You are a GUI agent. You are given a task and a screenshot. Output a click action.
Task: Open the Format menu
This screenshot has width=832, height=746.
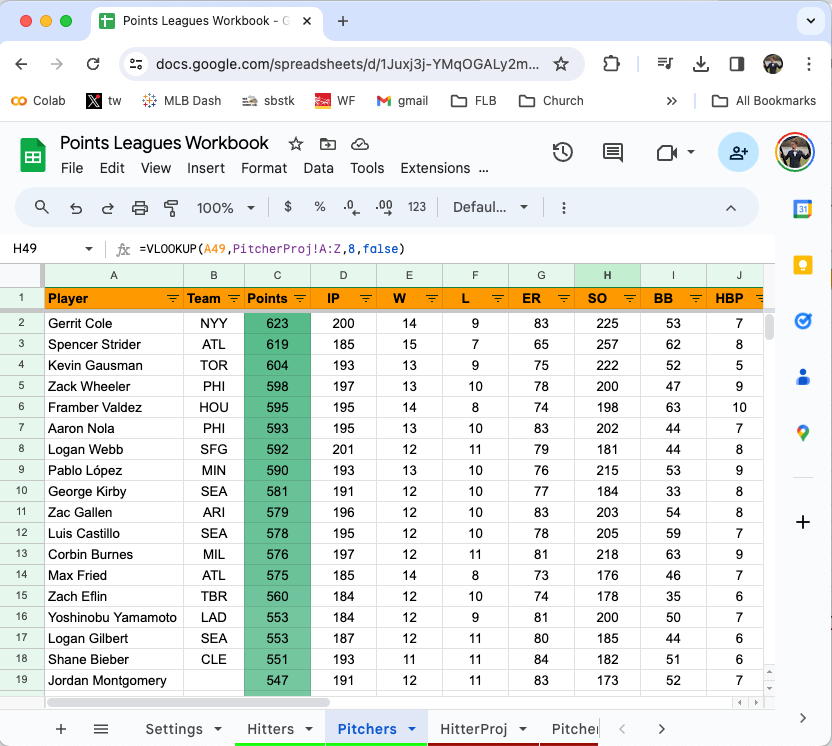(x=264, y=168)
